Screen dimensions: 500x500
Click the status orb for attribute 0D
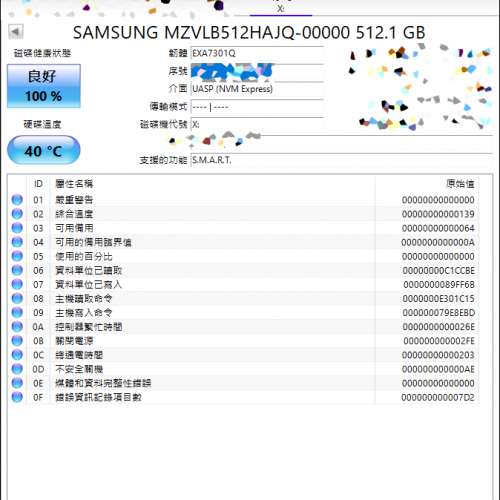pyautogui.click(x=17, y=369)
